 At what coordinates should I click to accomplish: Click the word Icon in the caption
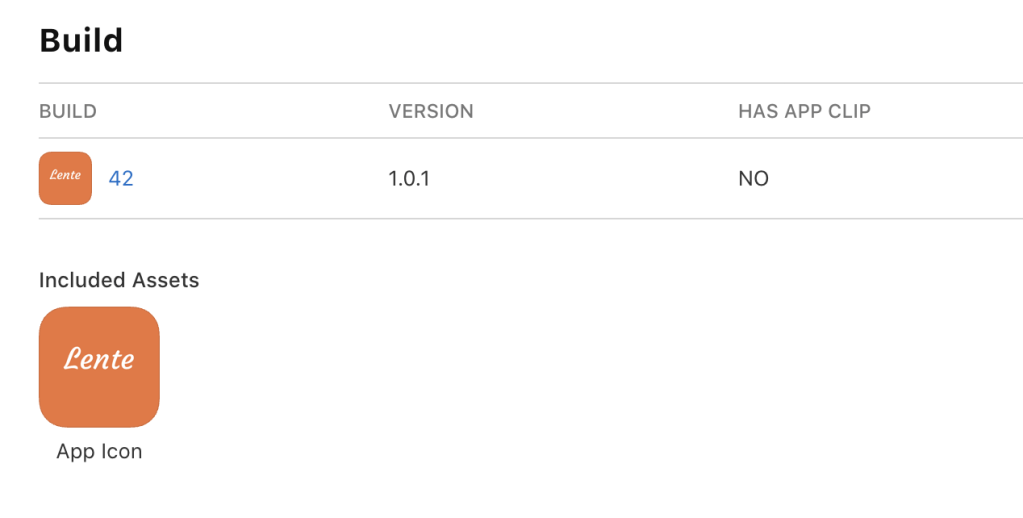click(x=122, y=451)
